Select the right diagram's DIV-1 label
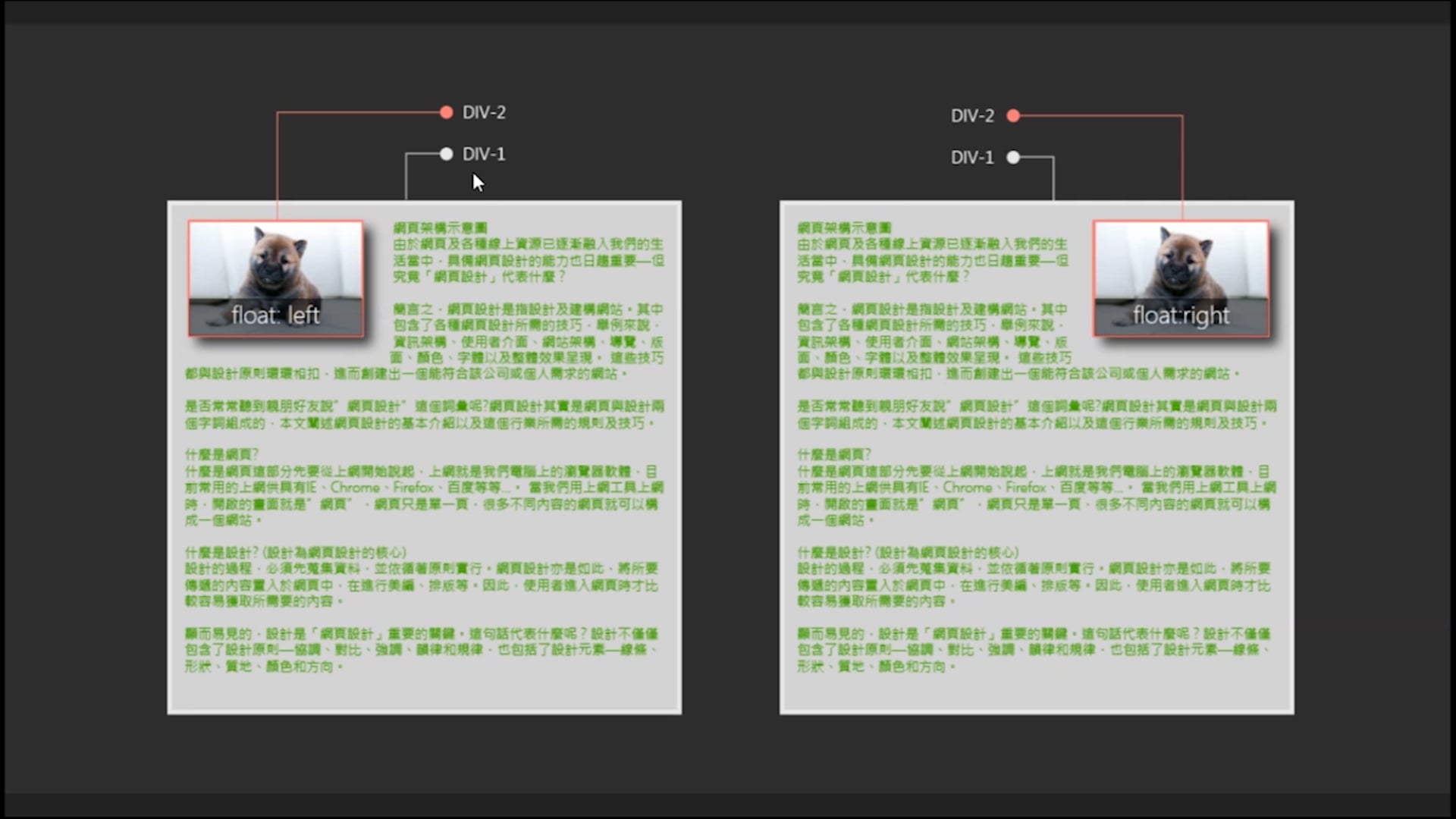 tap(972, 158)
